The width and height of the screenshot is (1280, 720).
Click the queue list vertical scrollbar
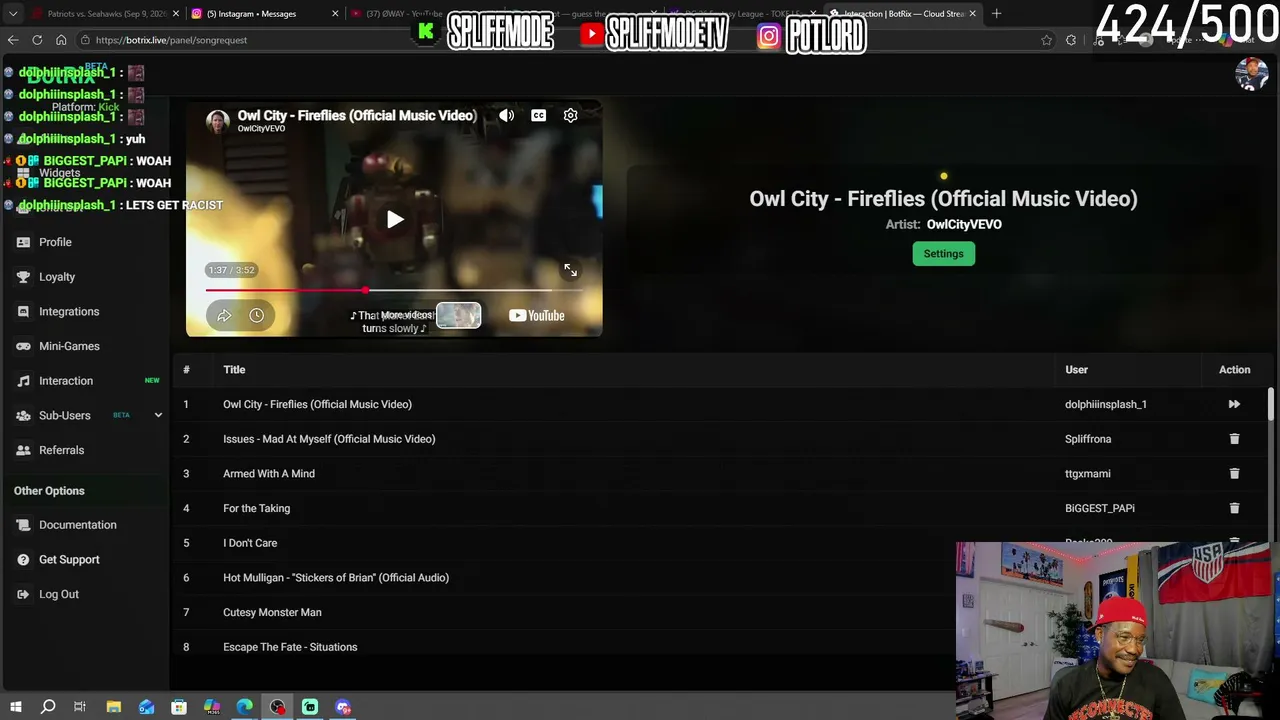(x=1271, y=405)
